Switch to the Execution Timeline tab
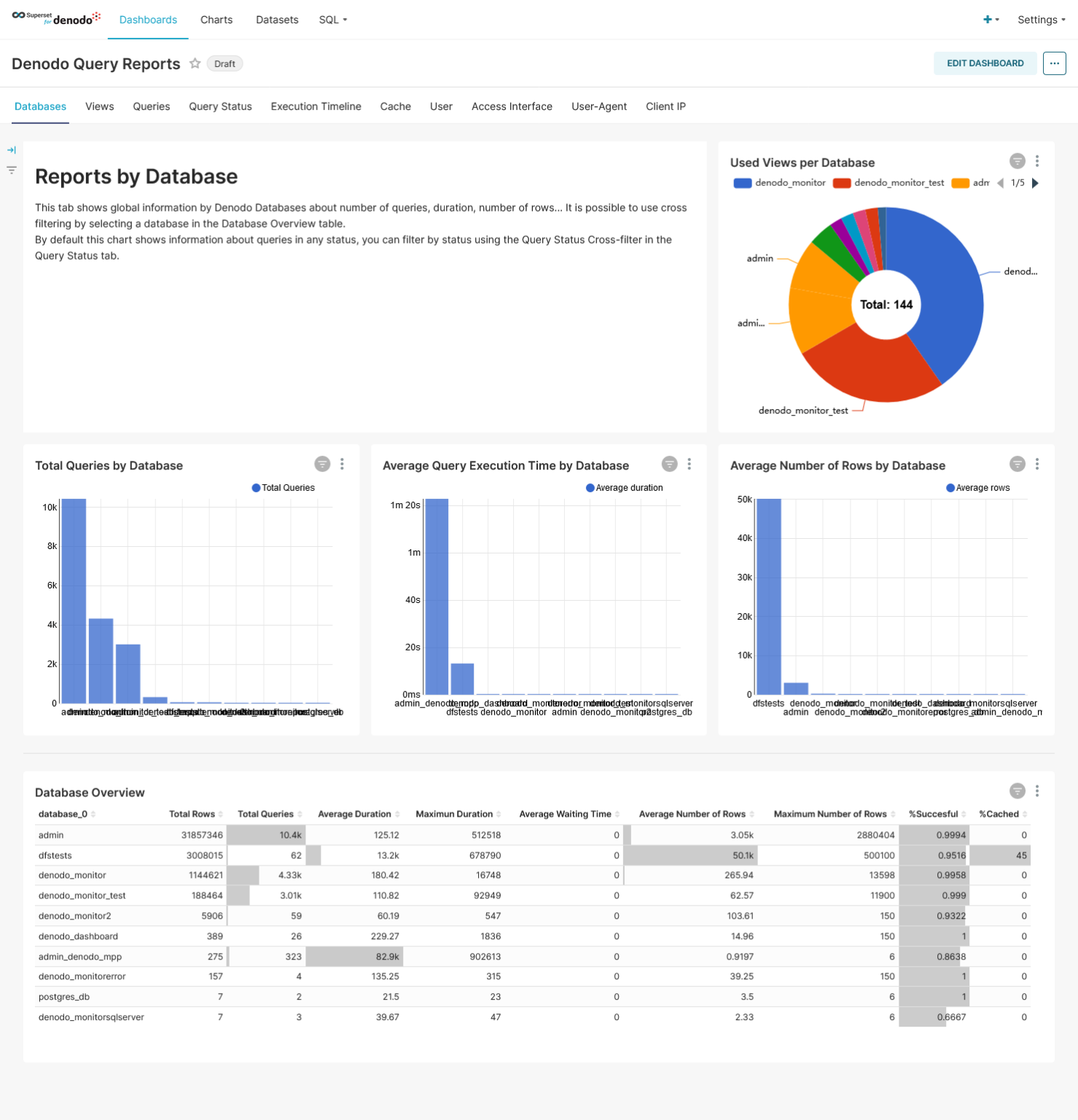Viewport: 1078px width, 1120px height. (x=316, y=106)
